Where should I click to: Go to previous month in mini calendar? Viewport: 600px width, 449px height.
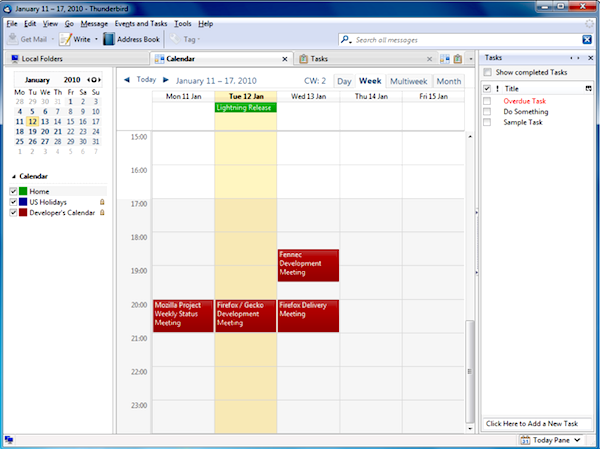[x=88, y=80]
